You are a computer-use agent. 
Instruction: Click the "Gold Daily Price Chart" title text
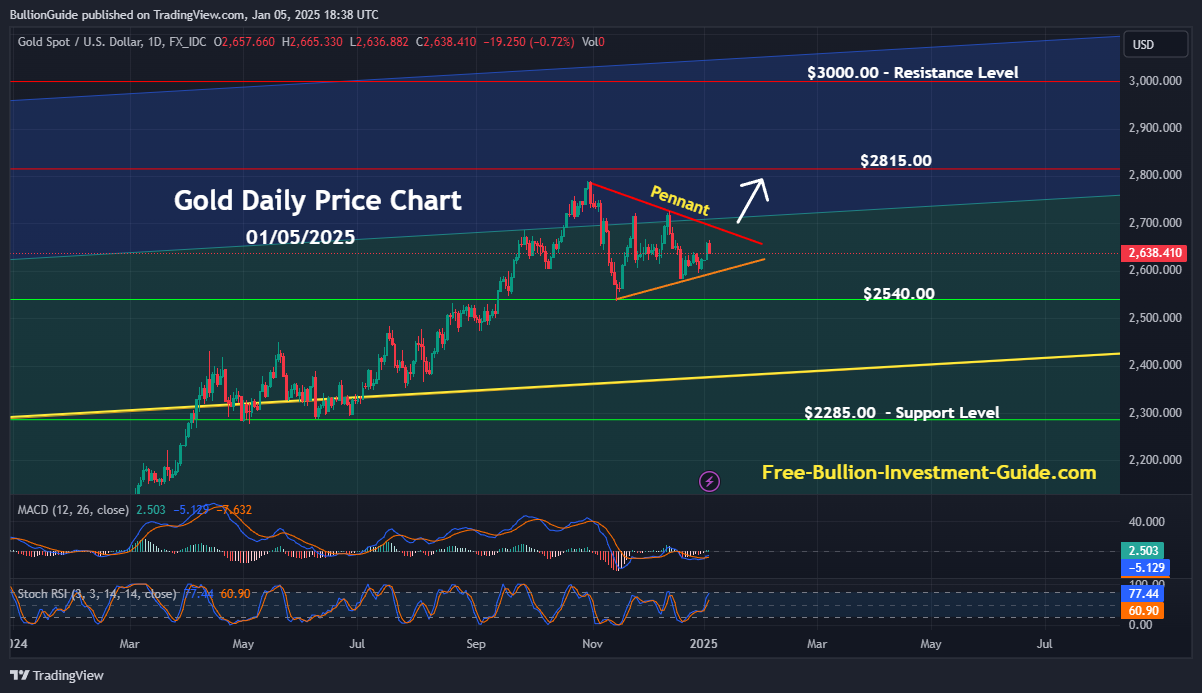coord(318,200)
